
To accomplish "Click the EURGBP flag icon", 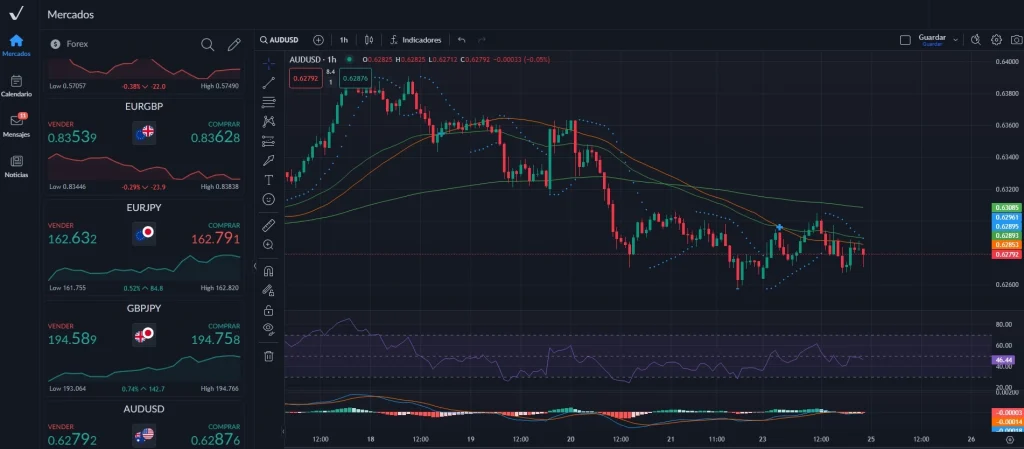I will 144,132.
